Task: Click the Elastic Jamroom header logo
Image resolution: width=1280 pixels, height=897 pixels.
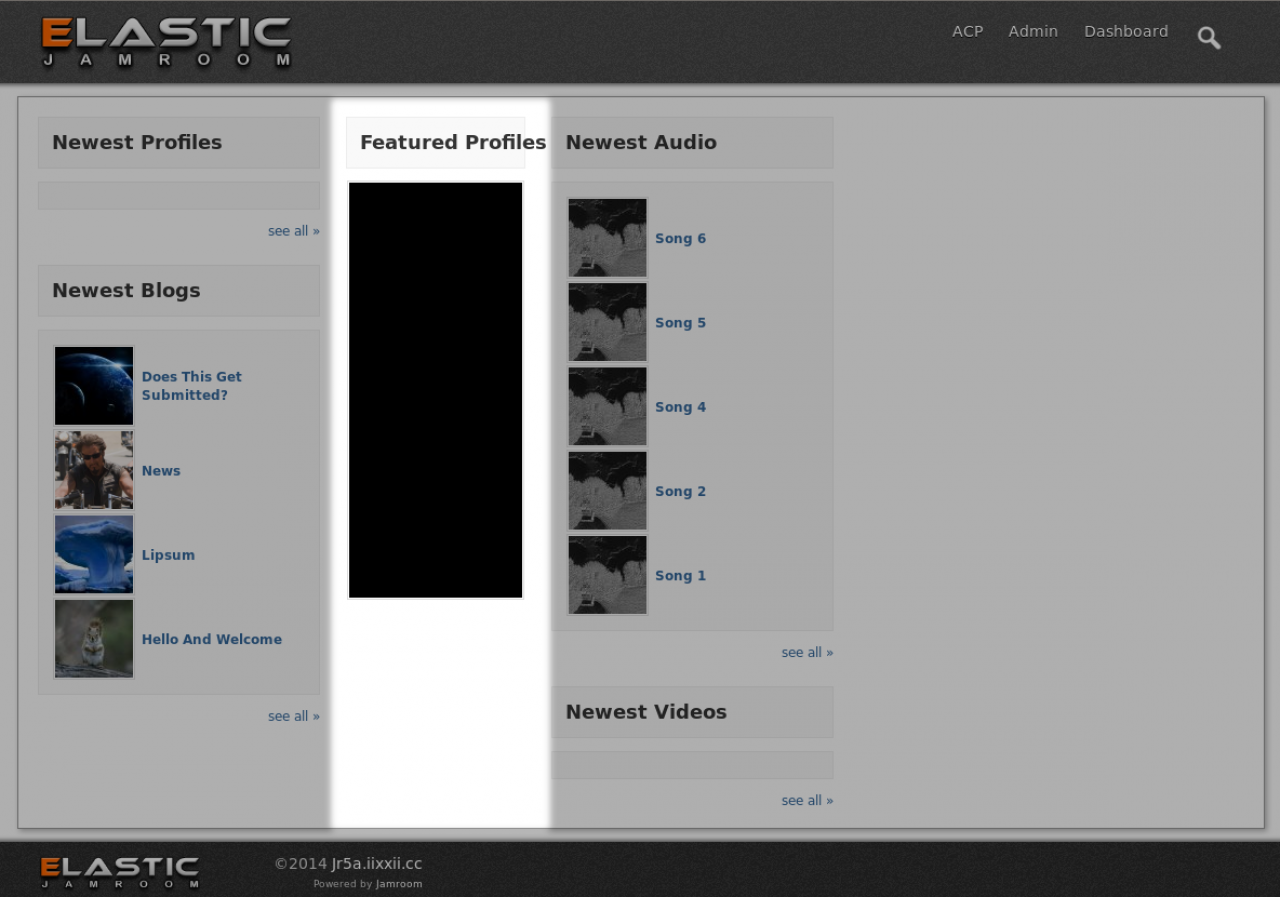Action: 166,42
